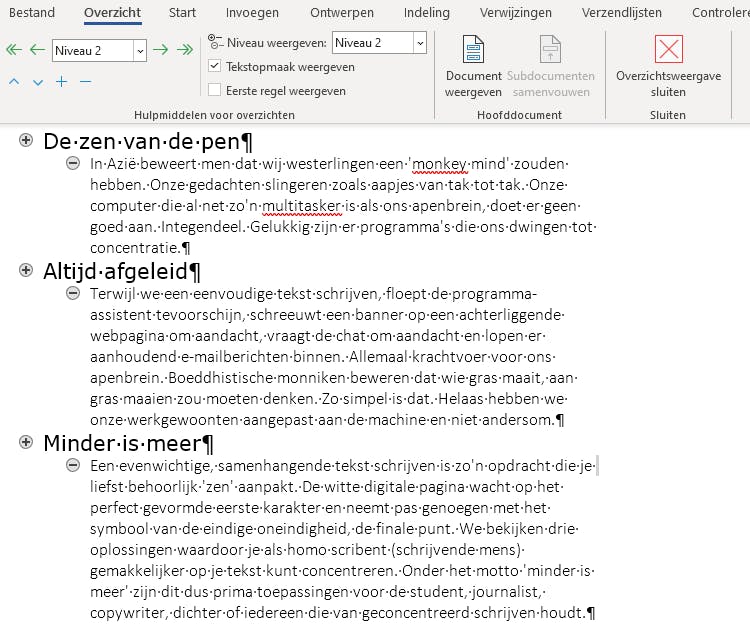Image resolution: width=750 pixels, height=624 pixels.
Task: Click heading text 'Minder is meer'
Action: pos(122,443)
